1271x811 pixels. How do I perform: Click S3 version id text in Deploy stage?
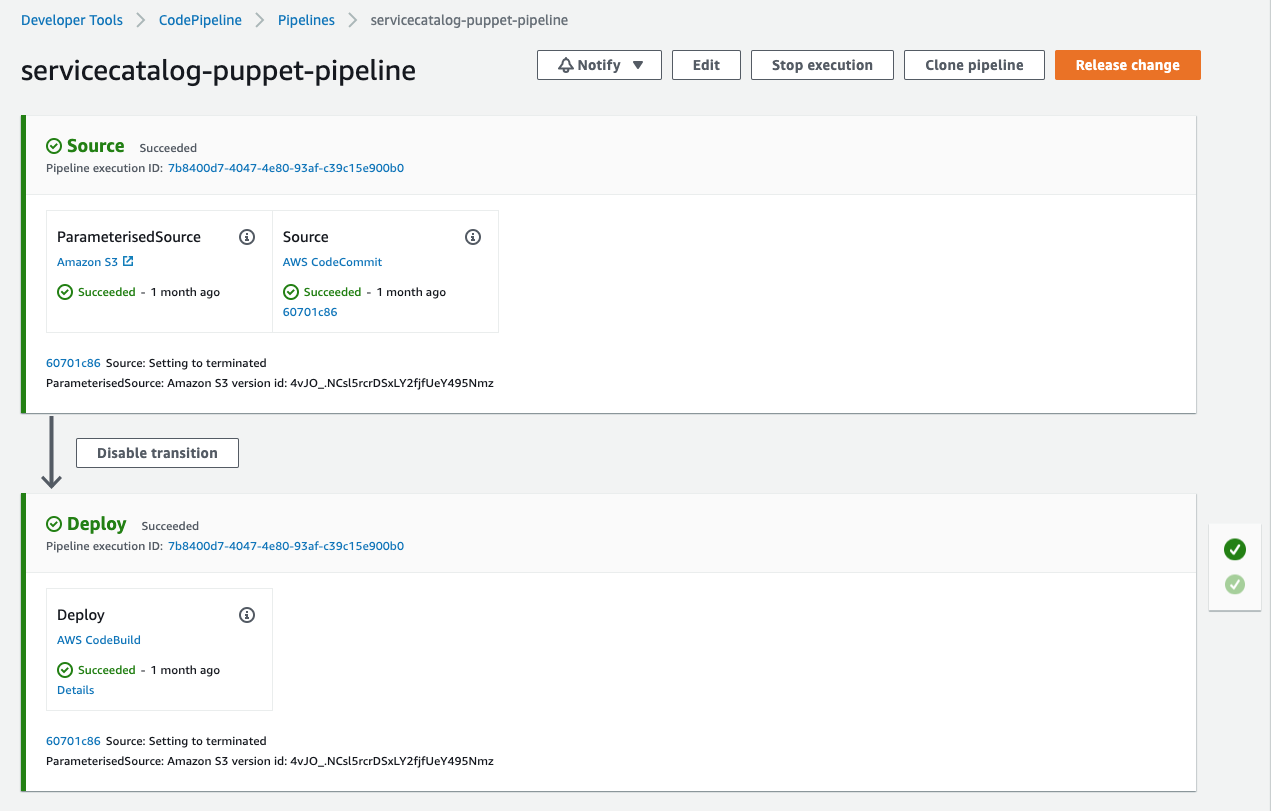tap(270, 761)
